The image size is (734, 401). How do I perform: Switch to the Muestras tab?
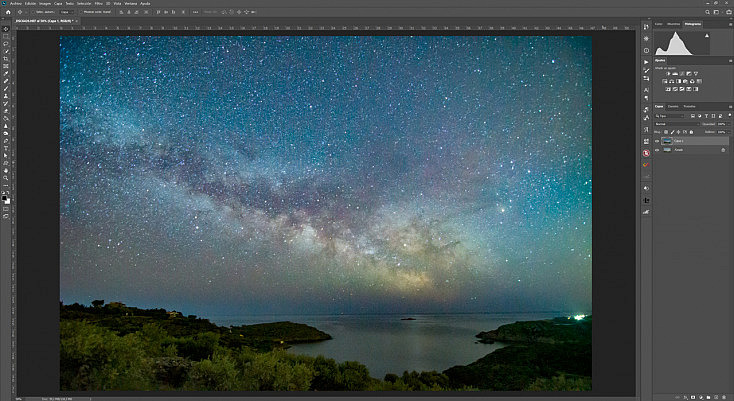point(674,24)
